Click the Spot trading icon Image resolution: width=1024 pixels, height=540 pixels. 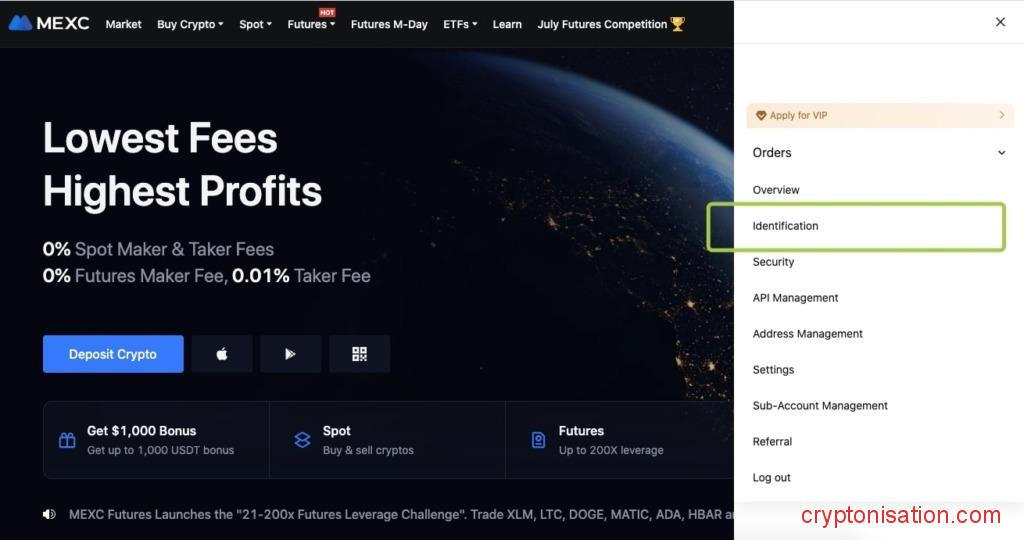tap(302, 440)
